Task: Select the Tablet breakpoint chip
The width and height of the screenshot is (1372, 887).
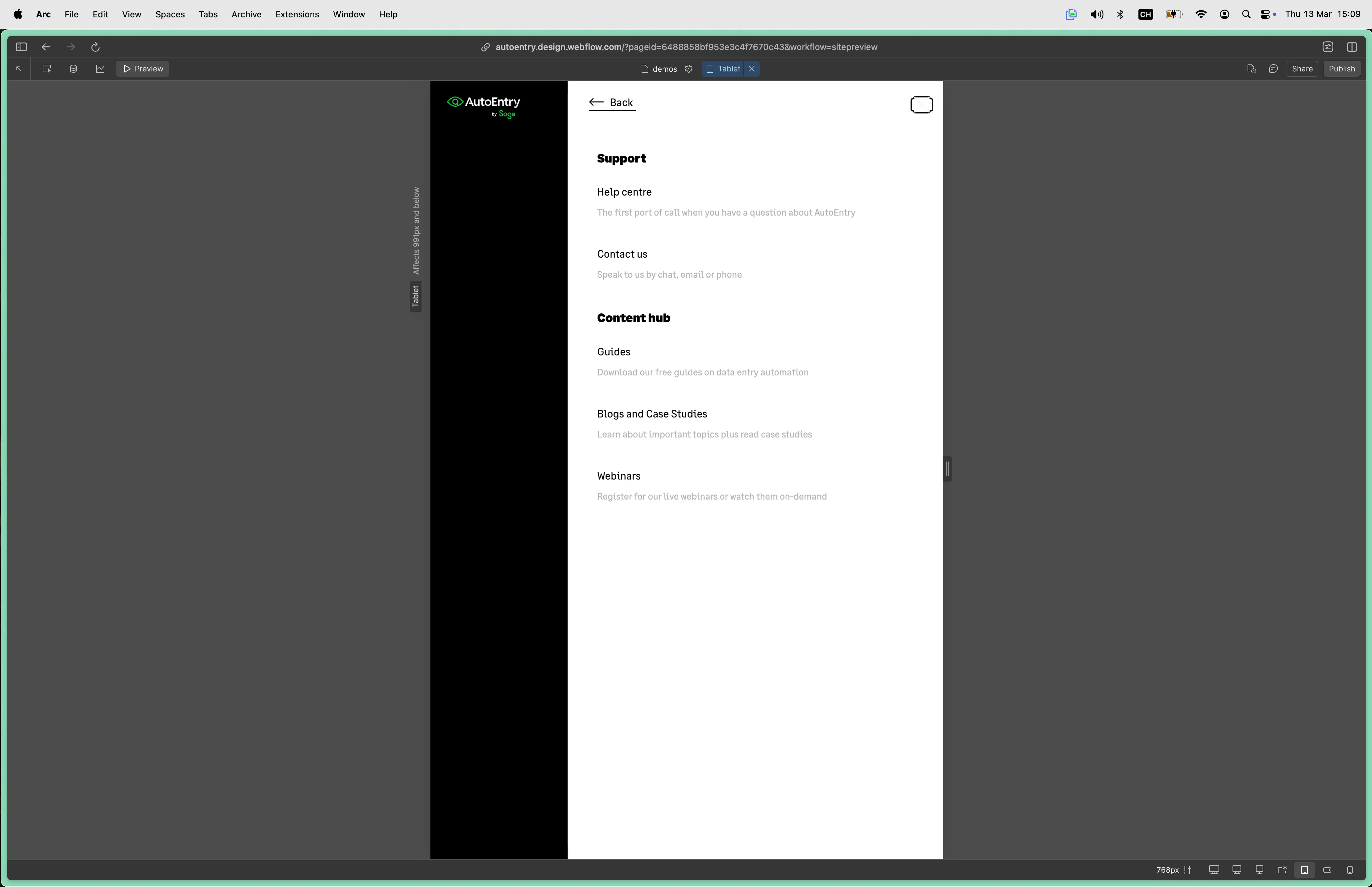Action: pos(724,68)
